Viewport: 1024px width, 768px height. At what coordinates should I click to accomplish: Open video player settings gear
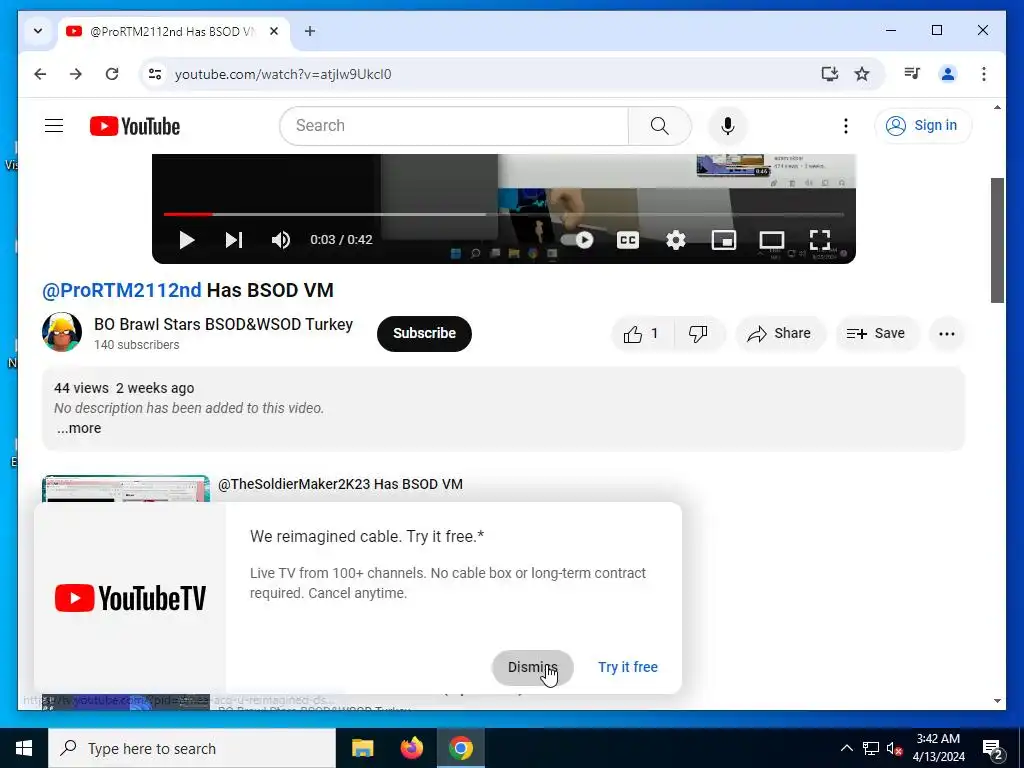tap(676, 240)
